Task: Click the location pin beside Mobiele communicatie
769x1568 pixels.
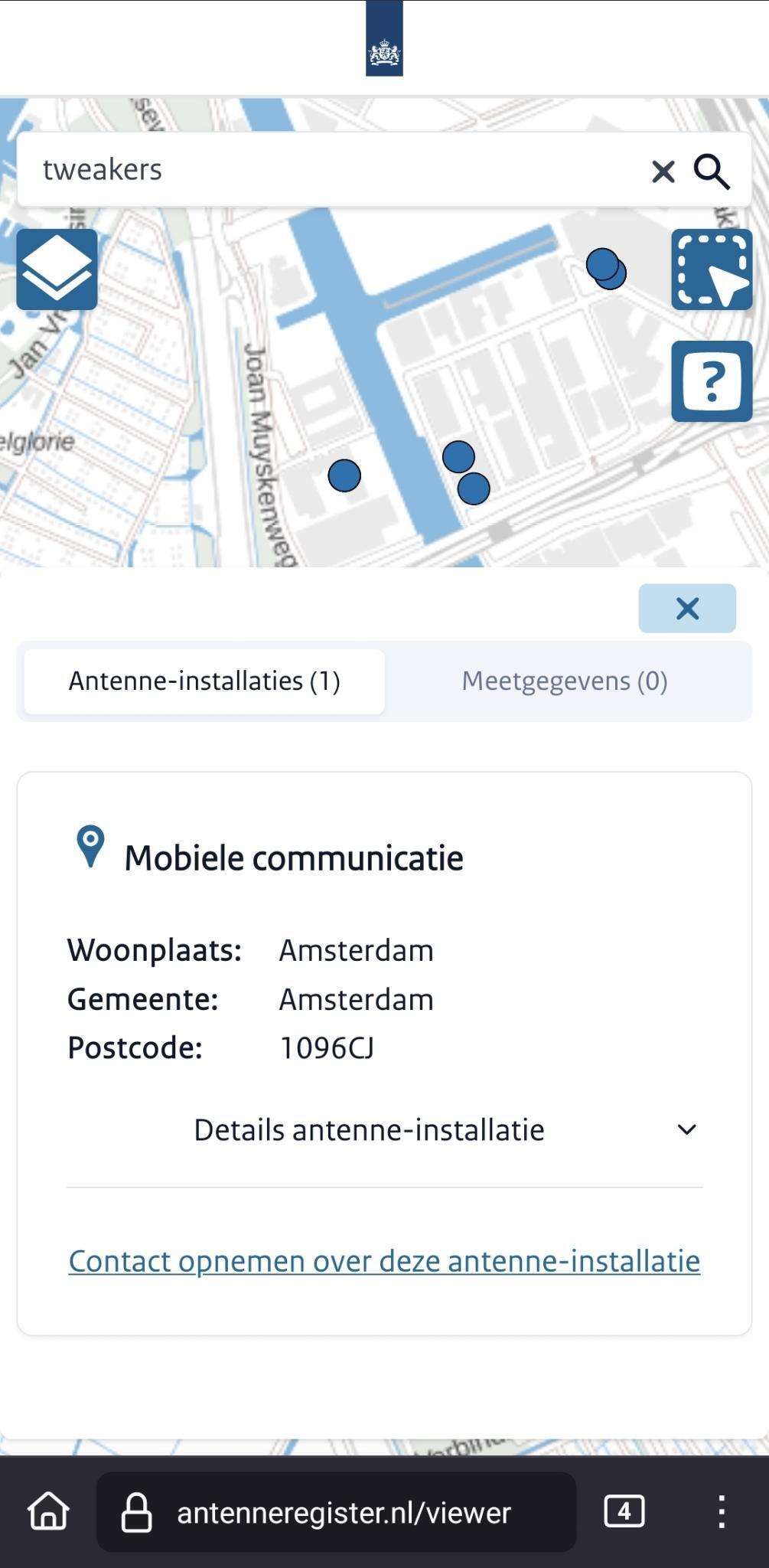Action: point(90,846)
